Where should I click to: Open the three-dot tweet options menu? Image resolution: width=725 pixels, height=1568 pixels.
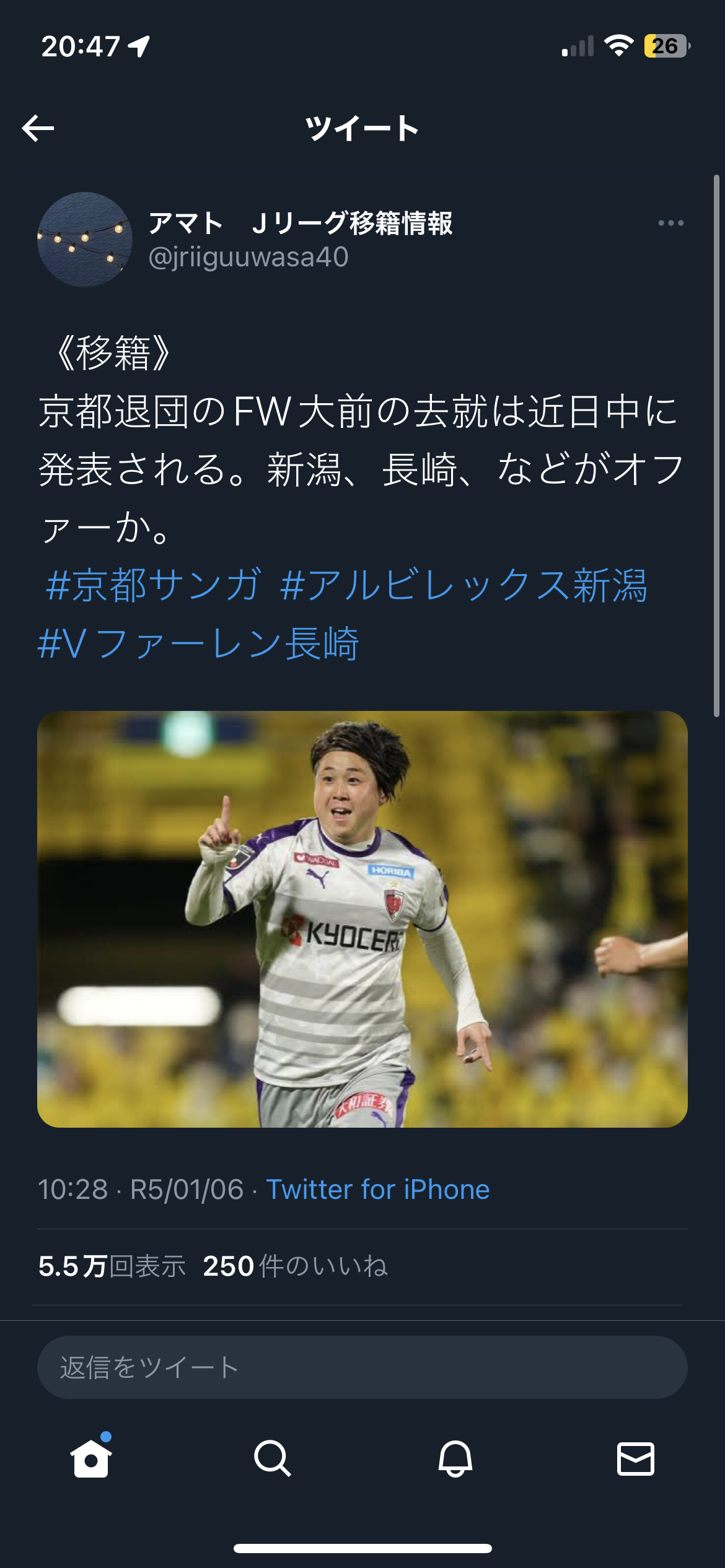click(670, 223)
